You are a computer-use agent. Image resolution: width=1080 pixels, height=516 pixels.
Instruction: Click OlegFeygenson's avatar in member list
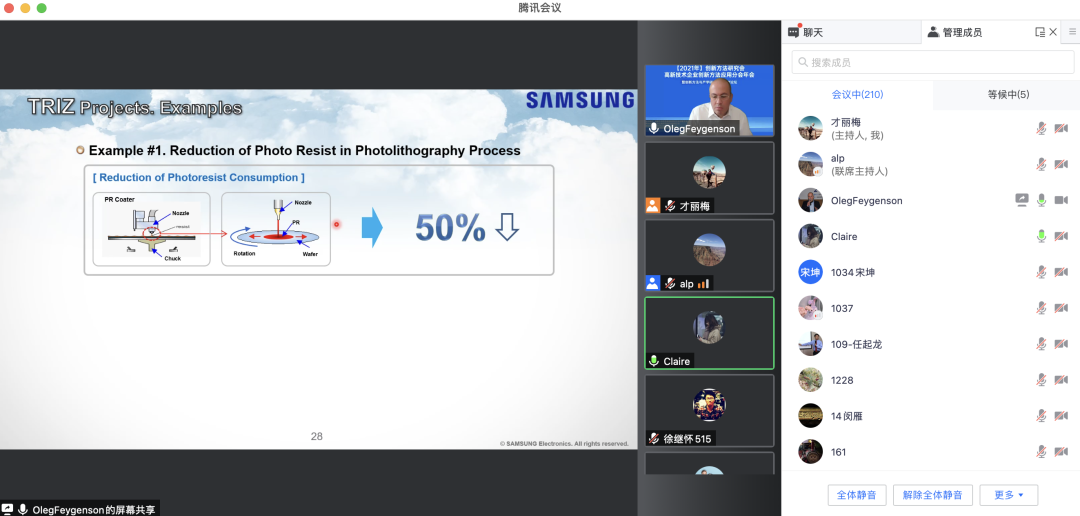(x=811, y=200)
